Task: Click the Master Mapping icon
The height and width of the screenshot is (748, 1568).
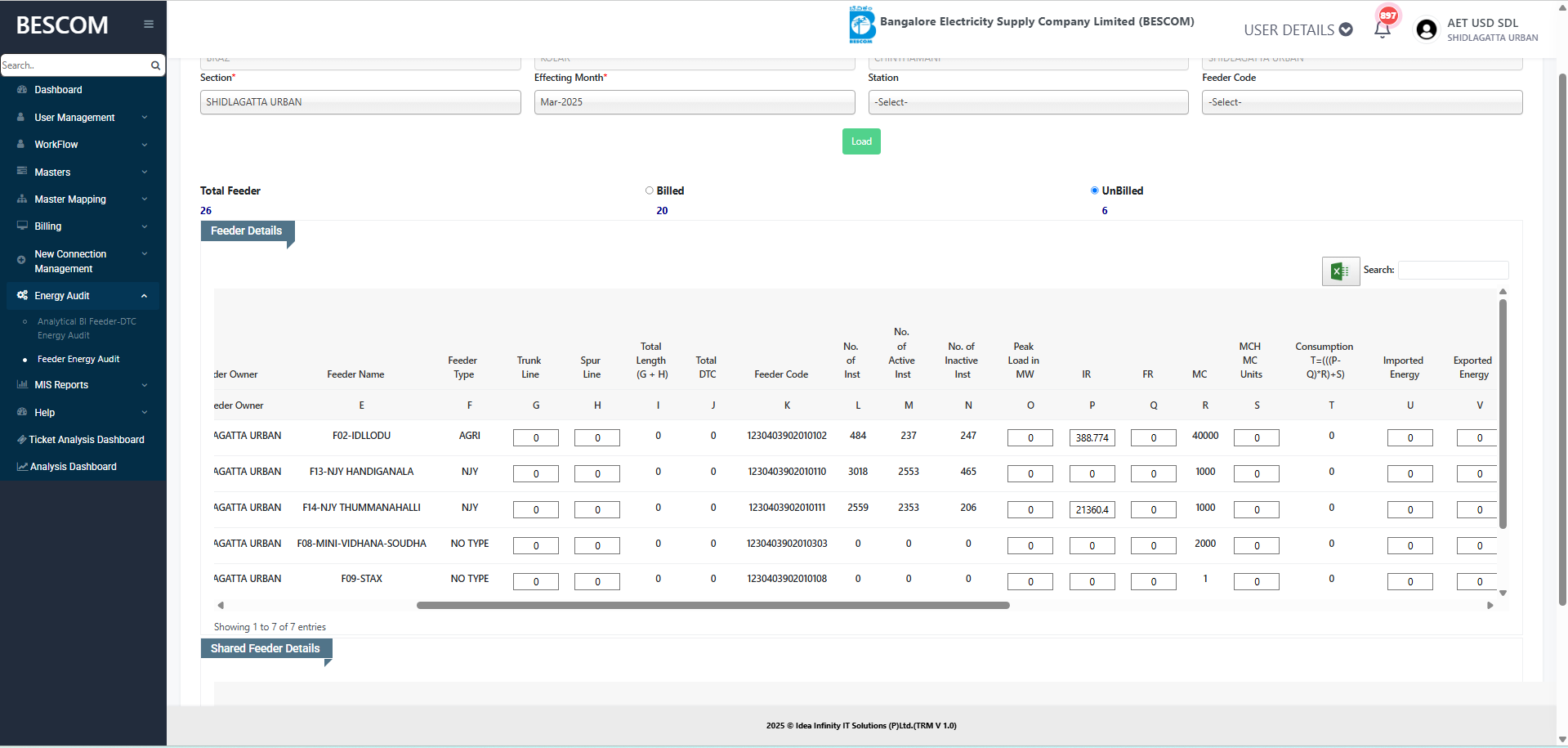Action: point(22,199)
